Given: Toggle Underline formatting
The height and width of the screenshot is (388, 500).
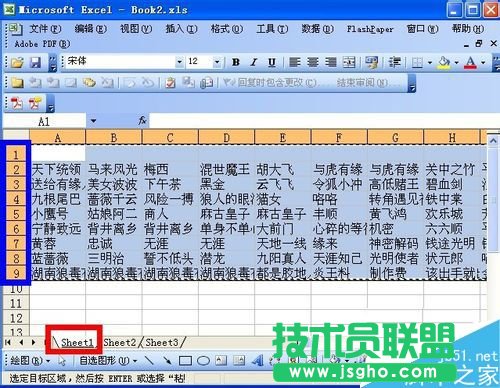Looking at the screenshot, I should (x=272, y=62).
